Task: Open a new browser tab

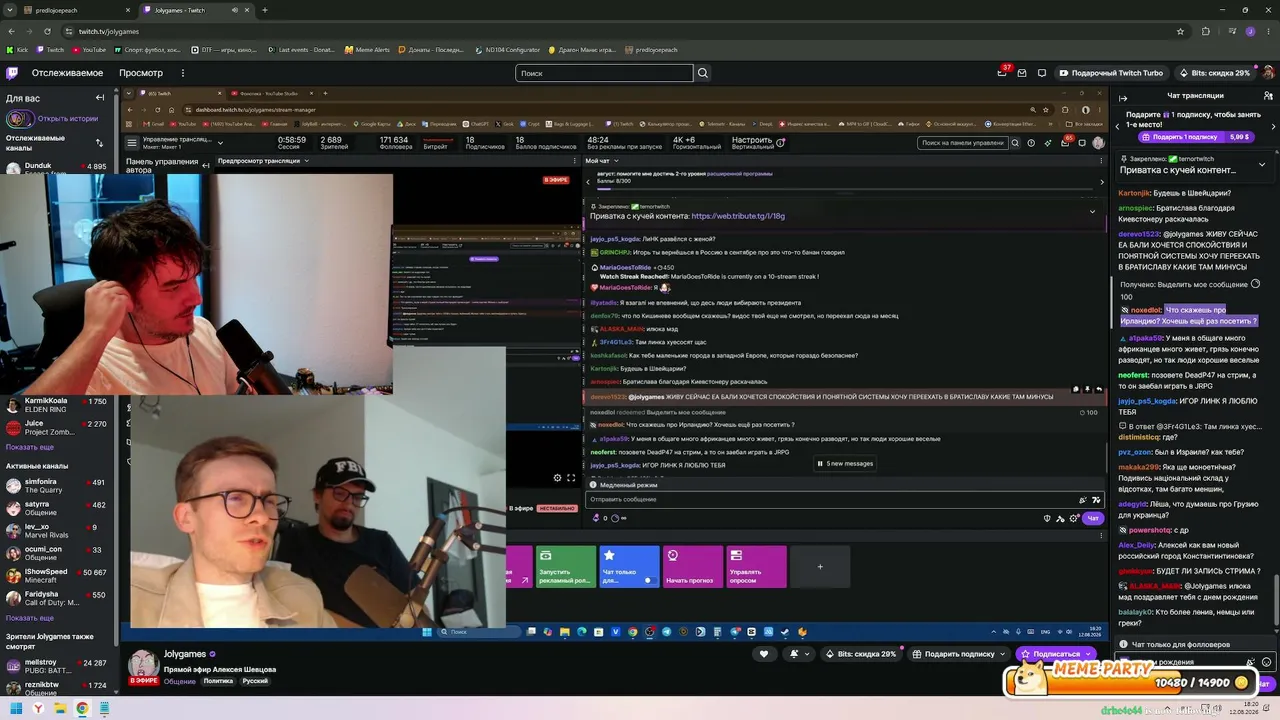Action: [x=265, y=10]
